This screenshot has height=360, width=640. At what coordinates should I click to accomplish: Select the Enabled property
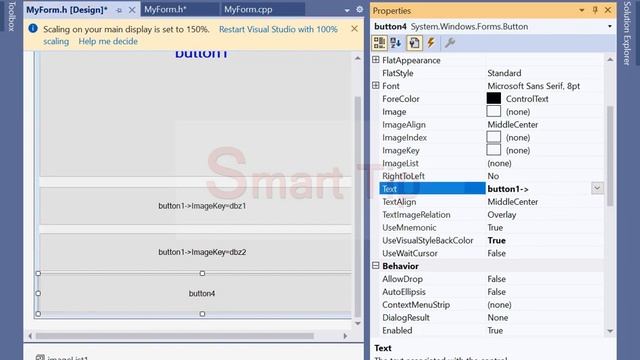[x=490, y=330]
